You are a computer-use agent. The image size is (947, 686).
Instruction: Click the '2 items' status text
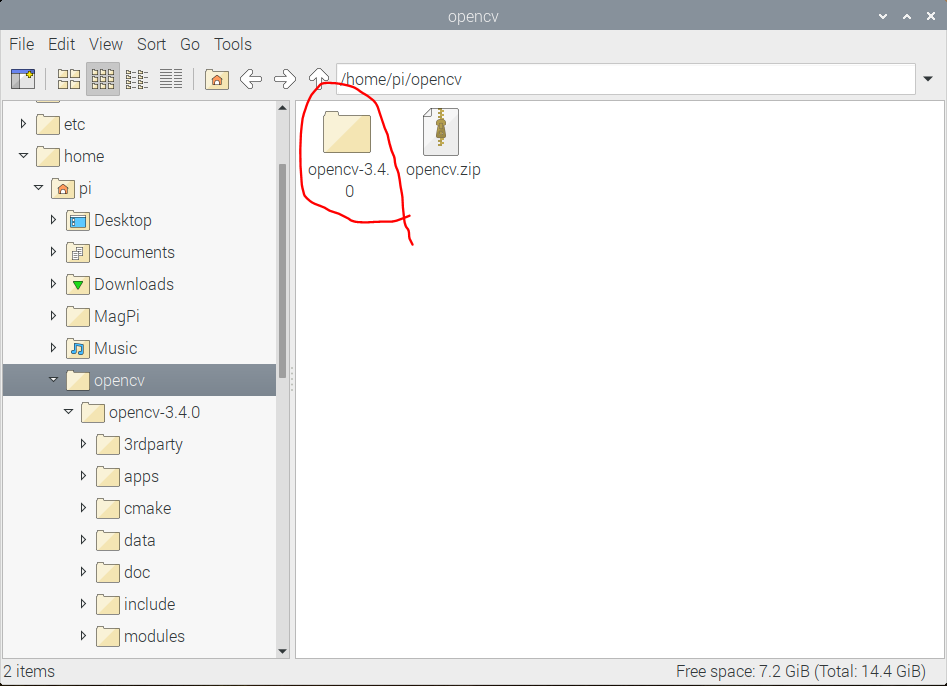[29, 672]
